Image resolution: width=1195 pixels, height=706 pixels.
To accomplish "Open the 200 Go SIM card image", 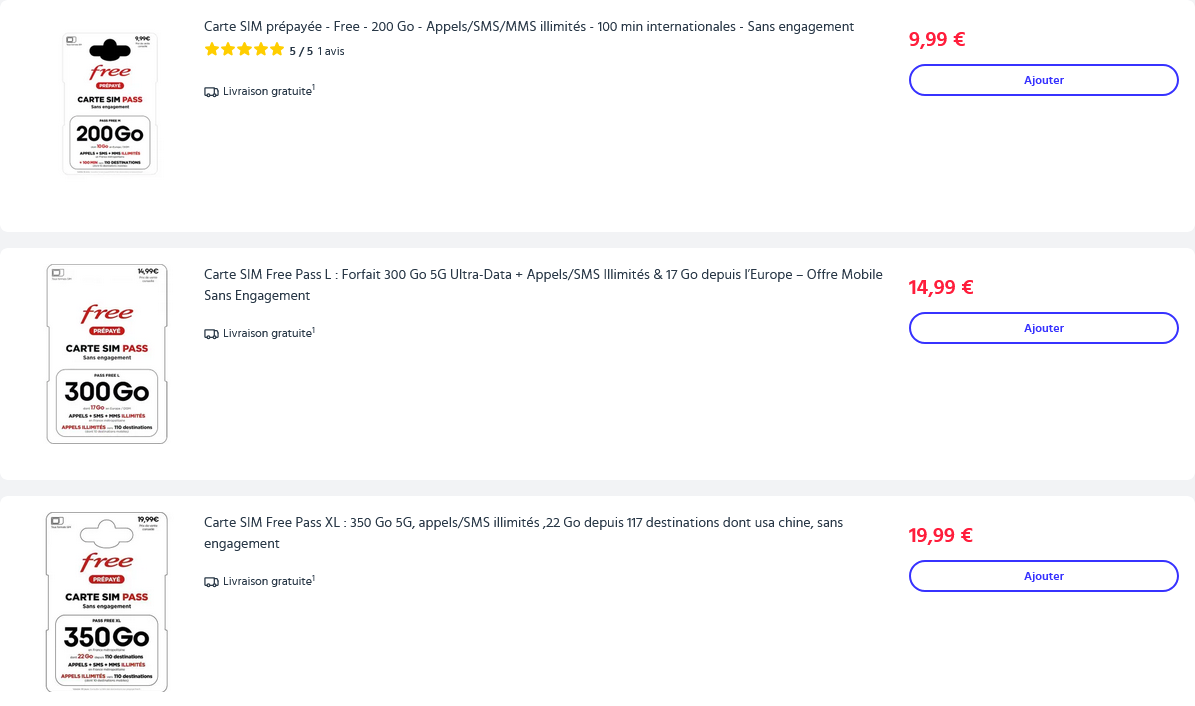I will (x=108, y=103).
